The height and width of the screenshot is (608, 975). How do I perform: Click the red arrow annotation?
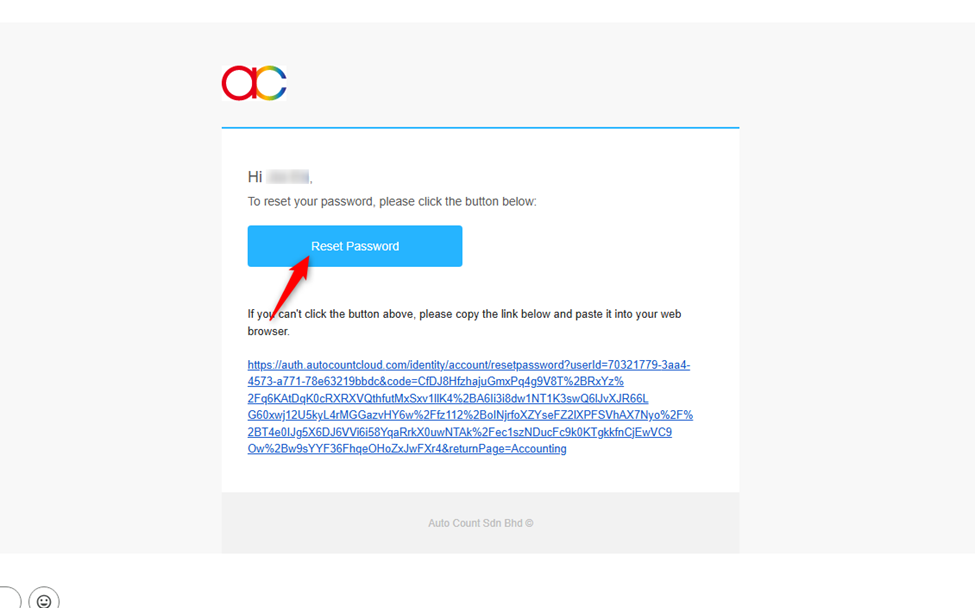click(x=291, y=286)
